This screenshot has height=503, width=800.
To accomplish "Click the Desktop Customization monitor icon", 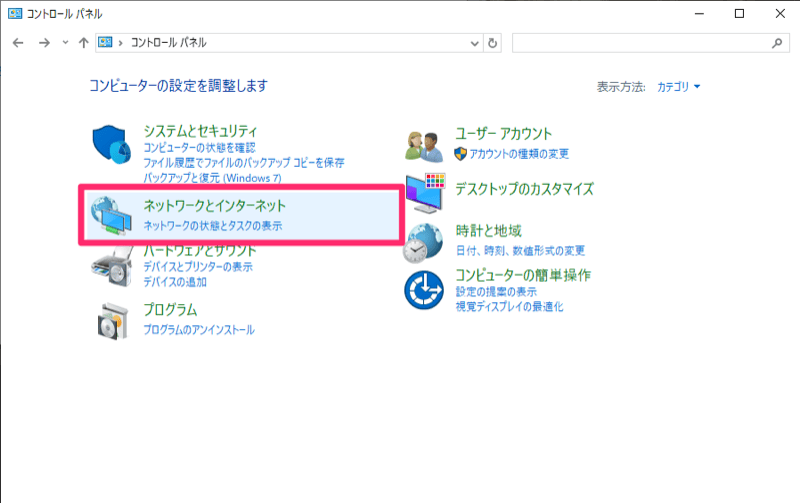I will (x=424, y=190).
